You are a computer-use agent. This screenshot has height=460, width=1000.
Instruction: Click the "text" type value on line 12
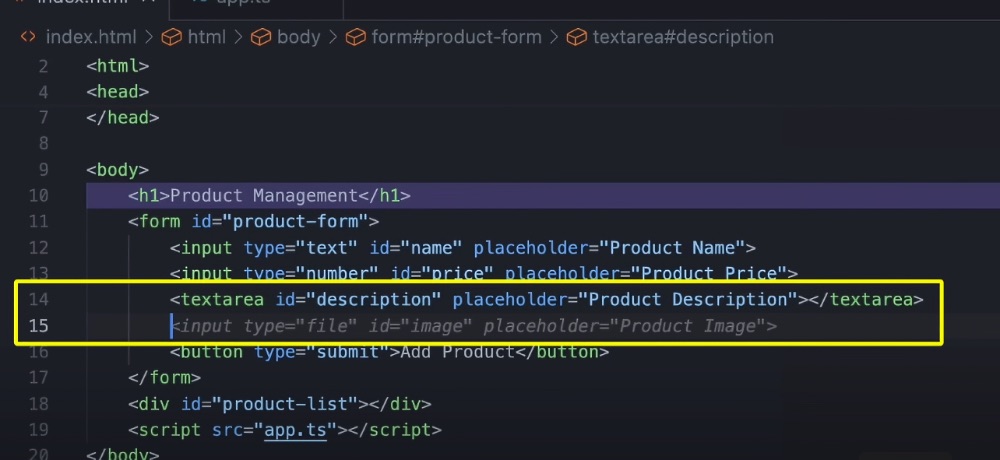click(327, 248)
